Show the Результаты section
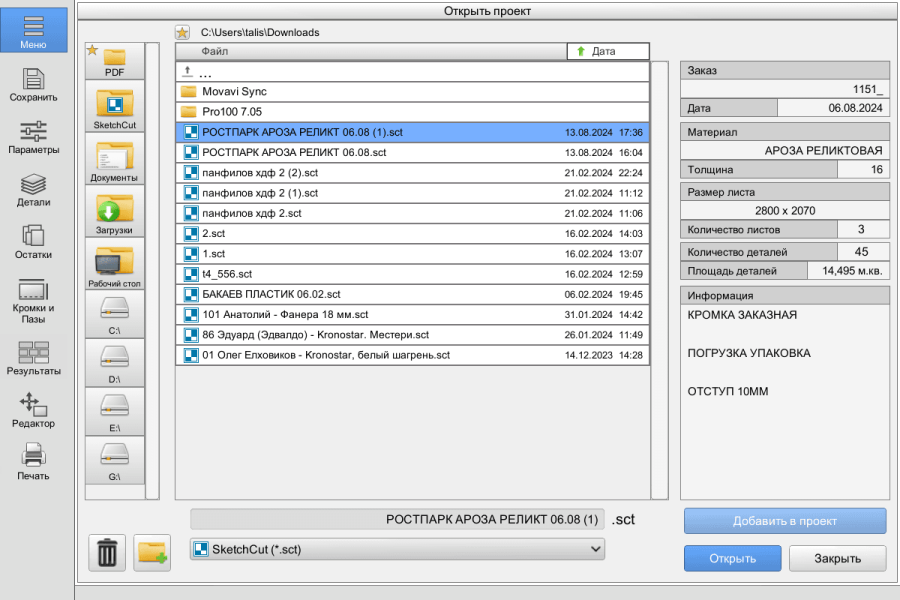Image resolution: width=900 pixels, height=600 pixels. click(x=33, y=358)
